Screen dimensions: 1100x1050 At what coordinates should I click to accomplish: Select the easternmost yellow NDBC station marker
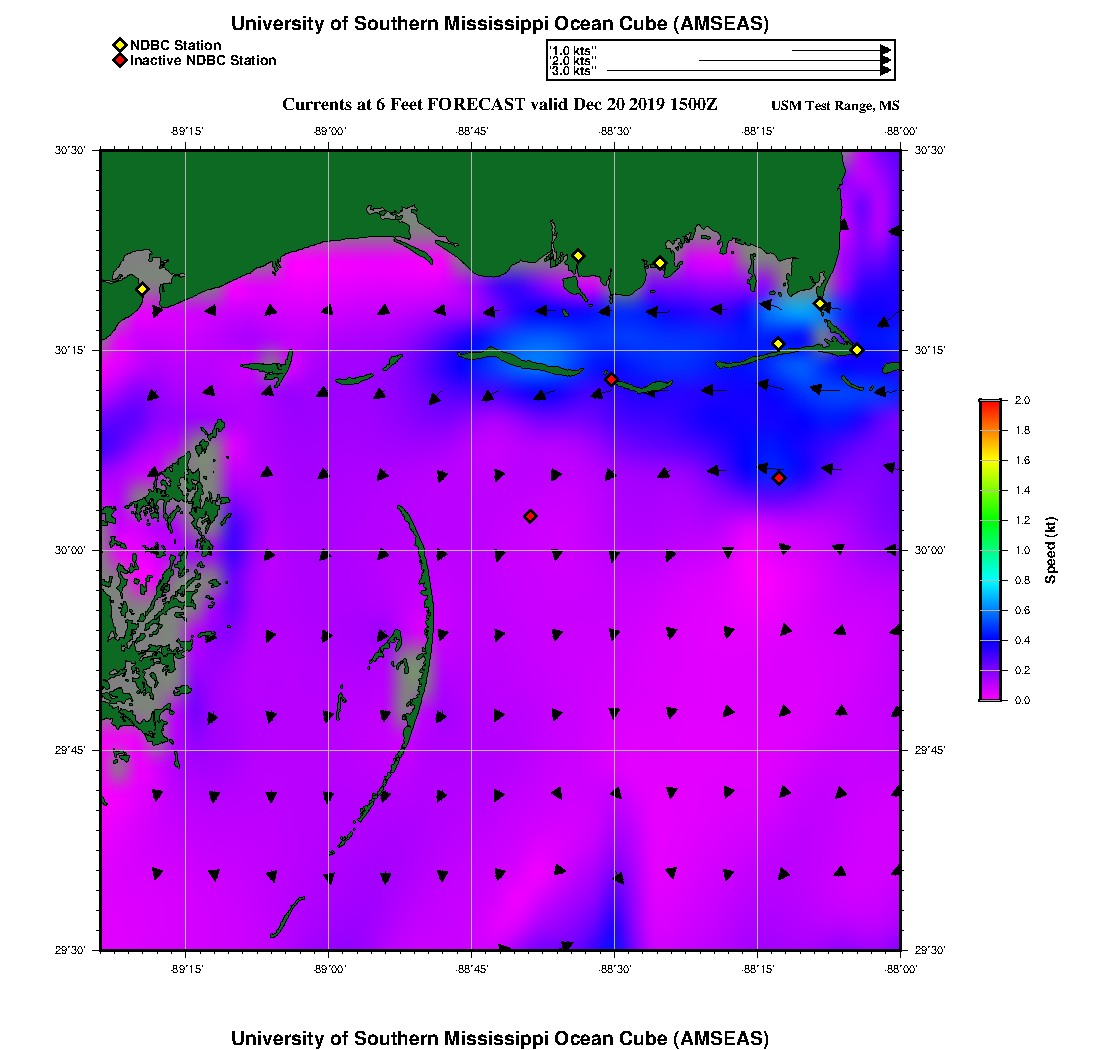click(857, 349)
